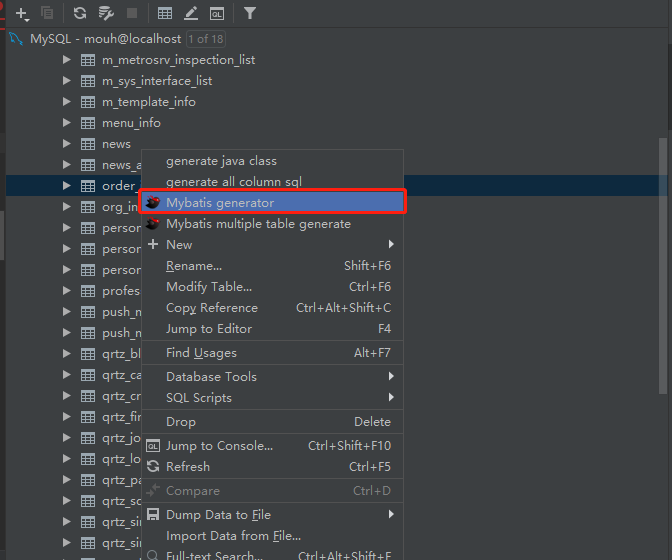Screen dimensions: 672x560
Task: Click table icon of m_sys_interface_list
Action: coord(88,81)
